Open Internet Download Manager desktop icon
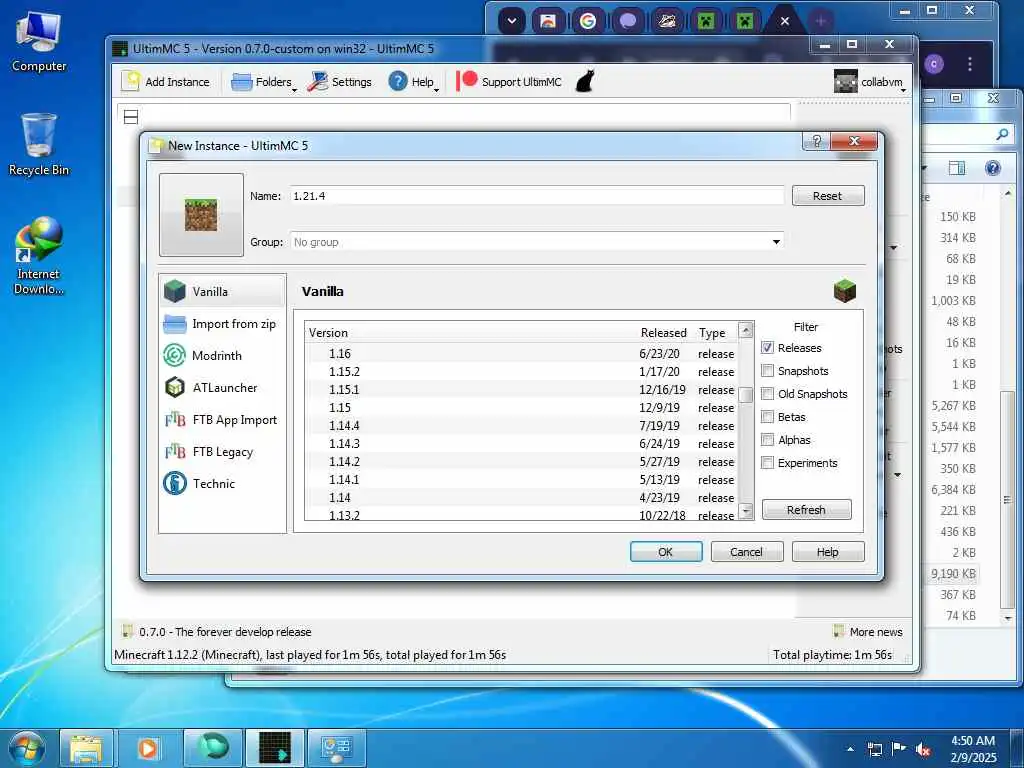Viewport: 1024px width, 768px height. (x=39, y=256)
